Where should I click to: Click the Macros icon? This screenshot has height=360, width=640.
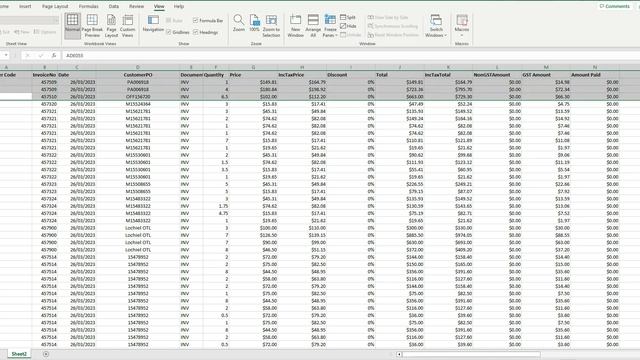coord(462,20)
